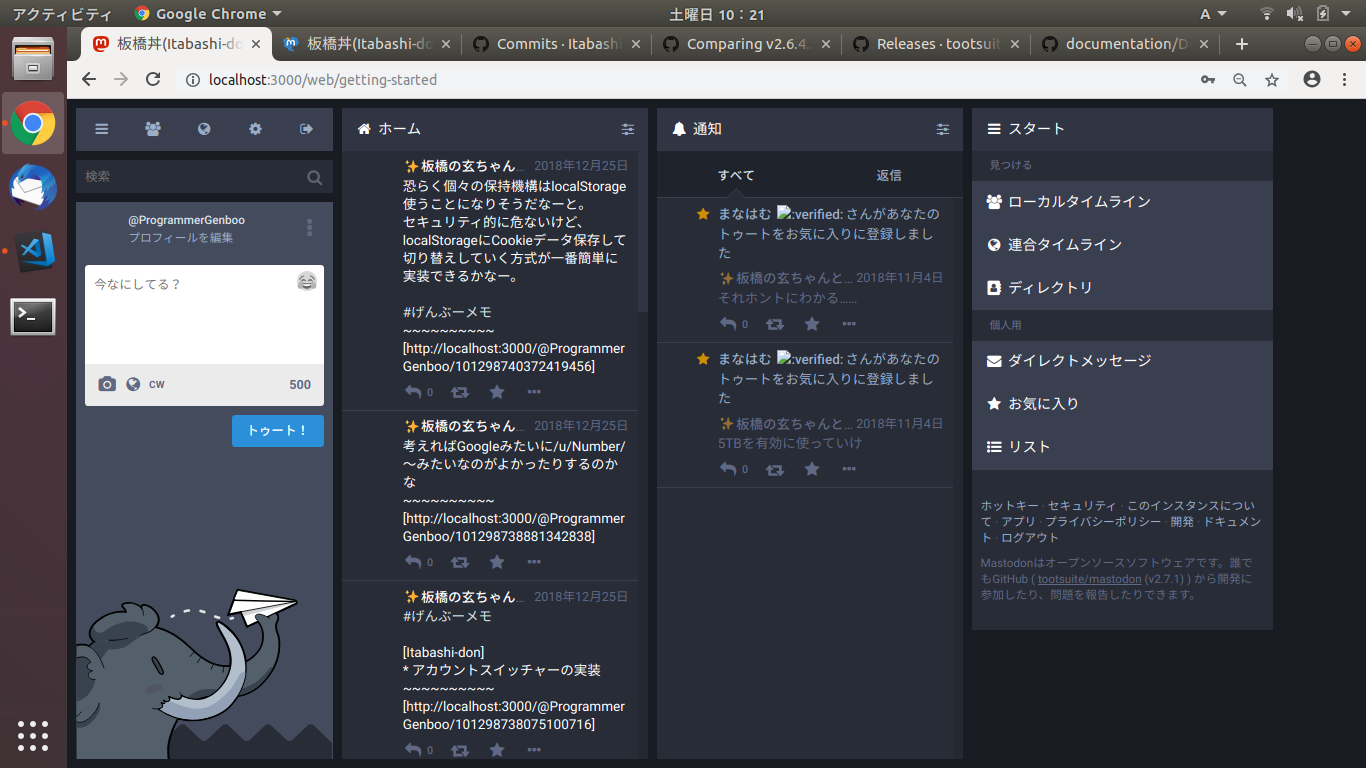
Task: Boost the first notification's toot
Action: 775,324
